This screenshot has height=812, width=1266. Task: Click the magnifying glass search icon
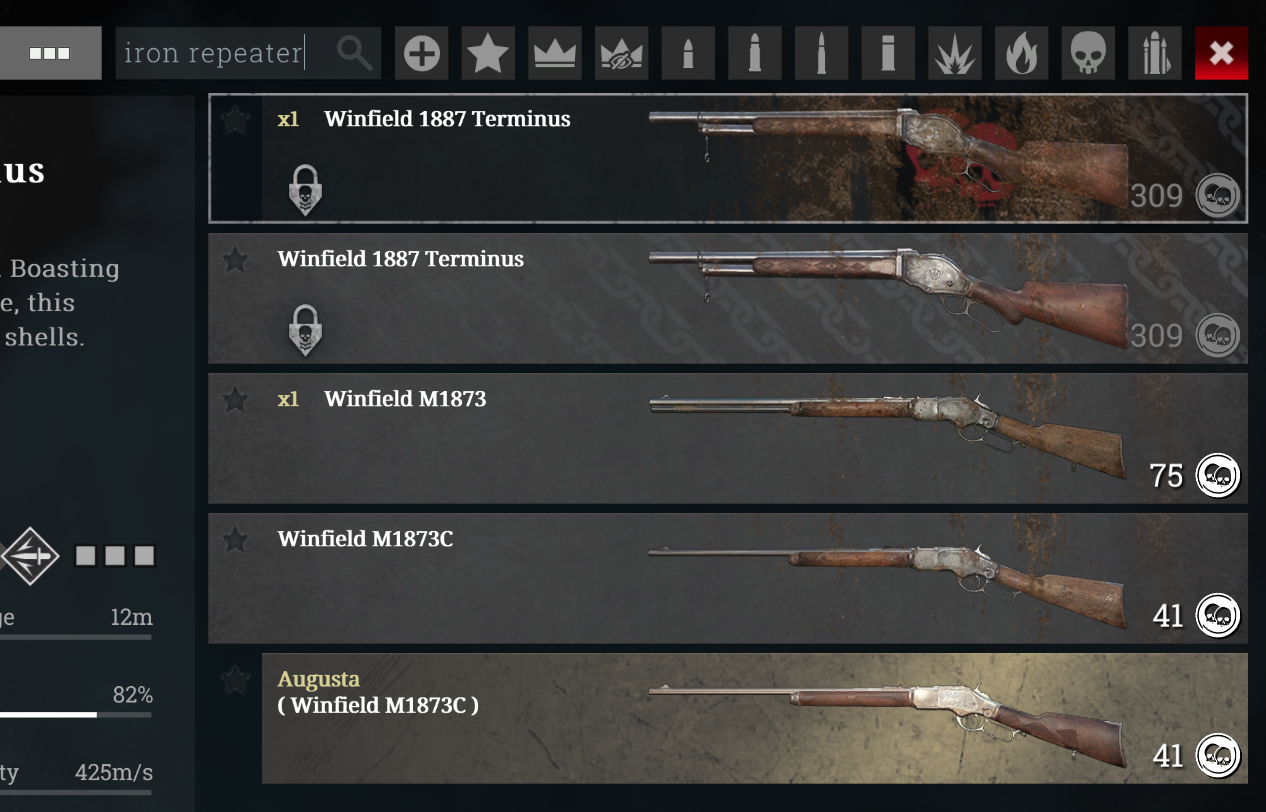(x=354, y=52)
